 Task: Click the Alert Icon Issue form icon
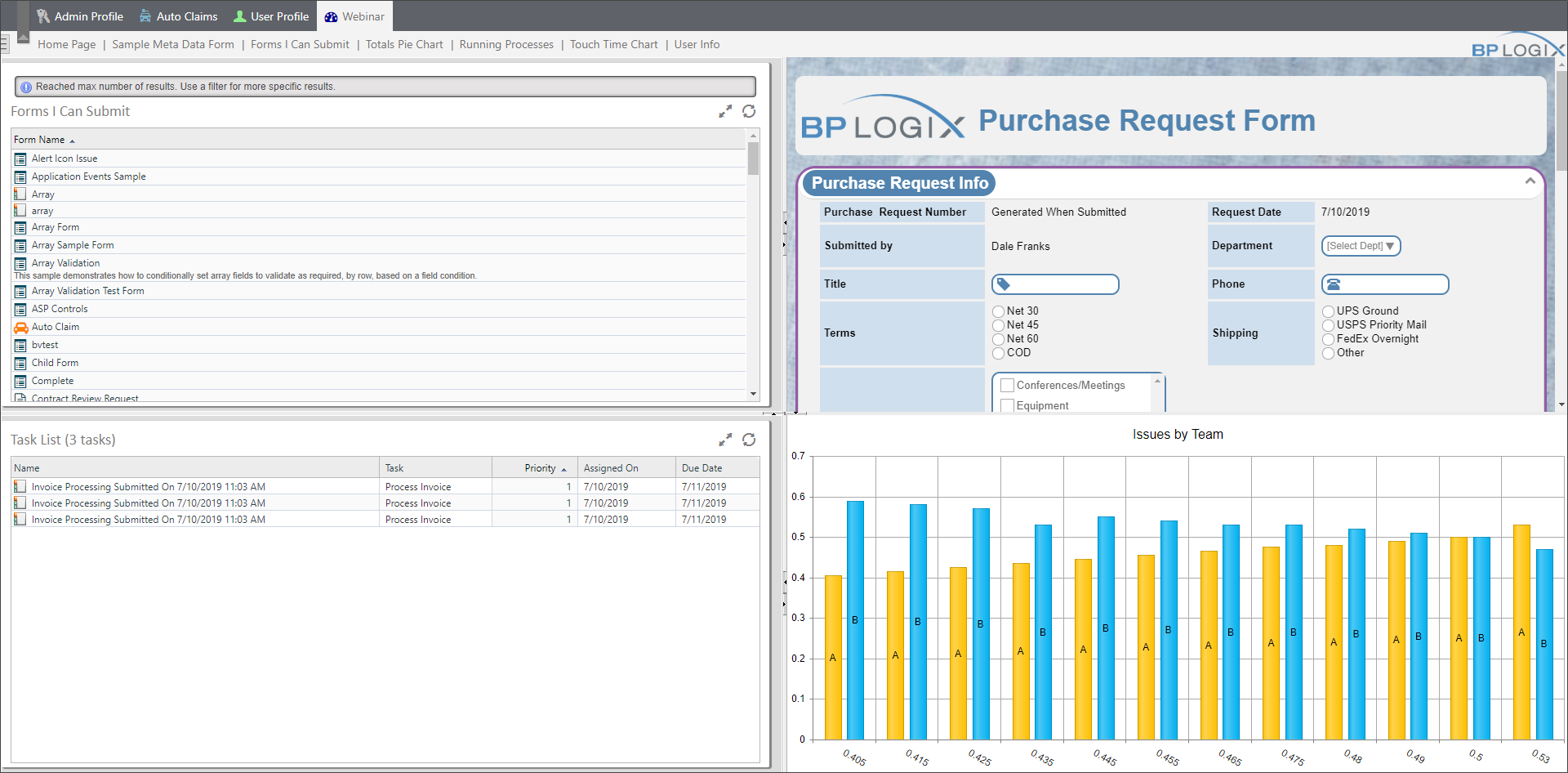(20, 159)
